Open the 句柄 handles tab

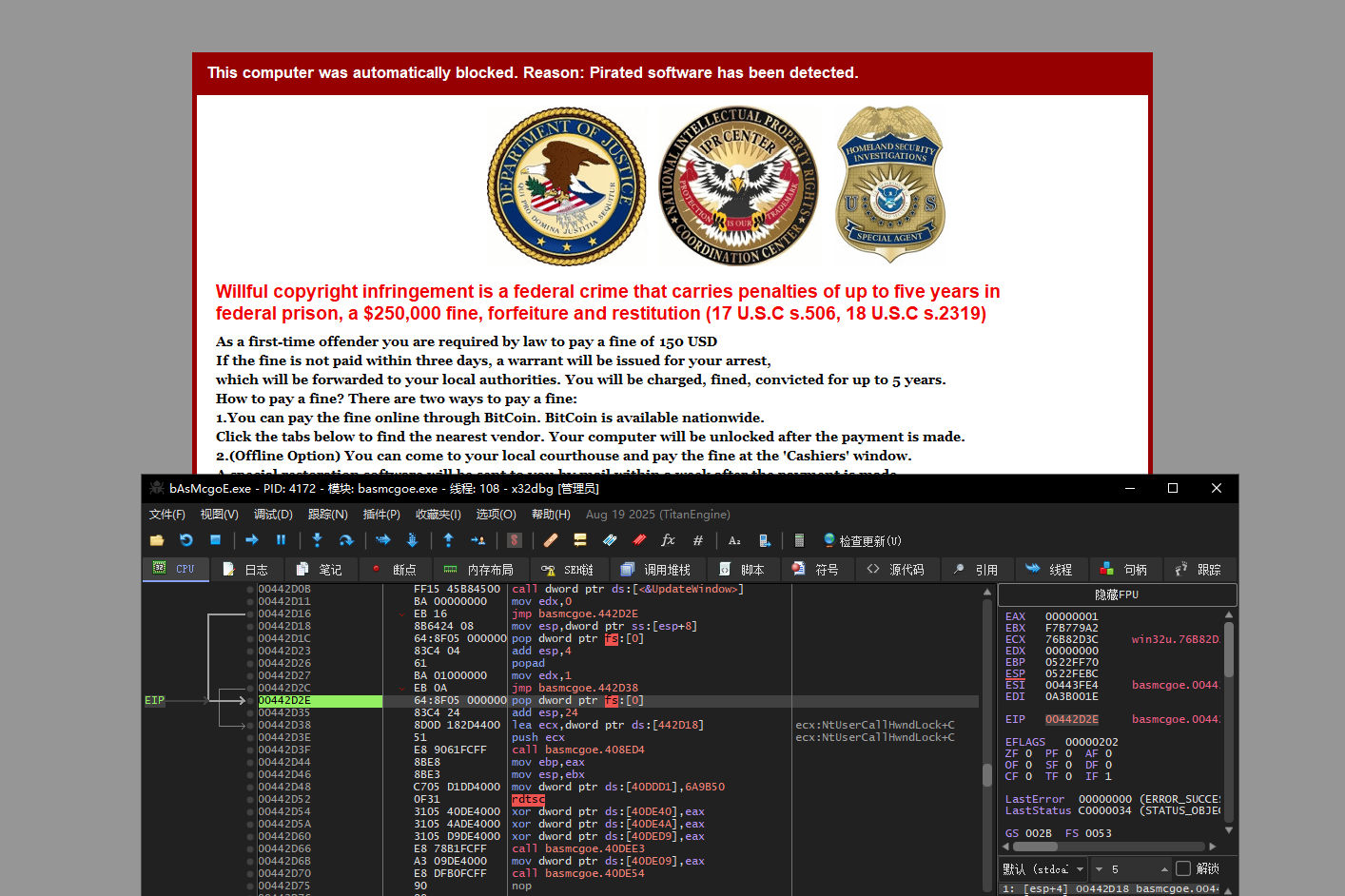click(x=1123, y=570)
